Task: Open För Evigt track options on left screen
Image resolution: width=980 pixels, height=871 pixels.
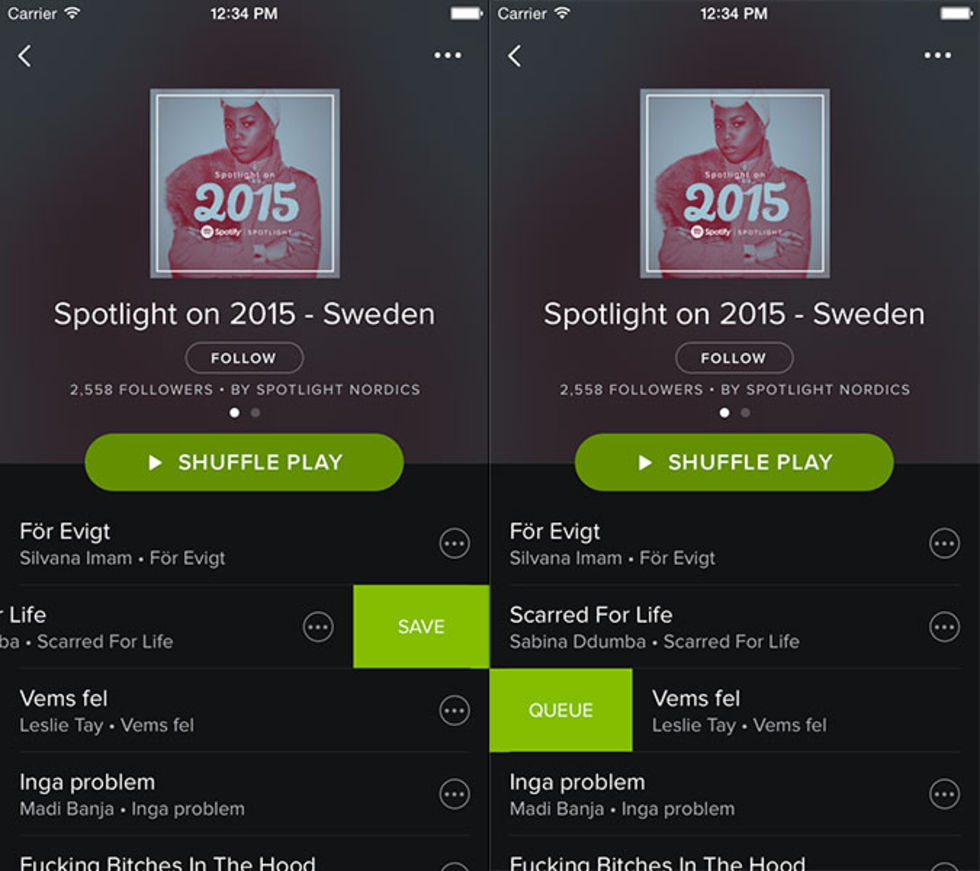Action: click(x=454, y=543)
